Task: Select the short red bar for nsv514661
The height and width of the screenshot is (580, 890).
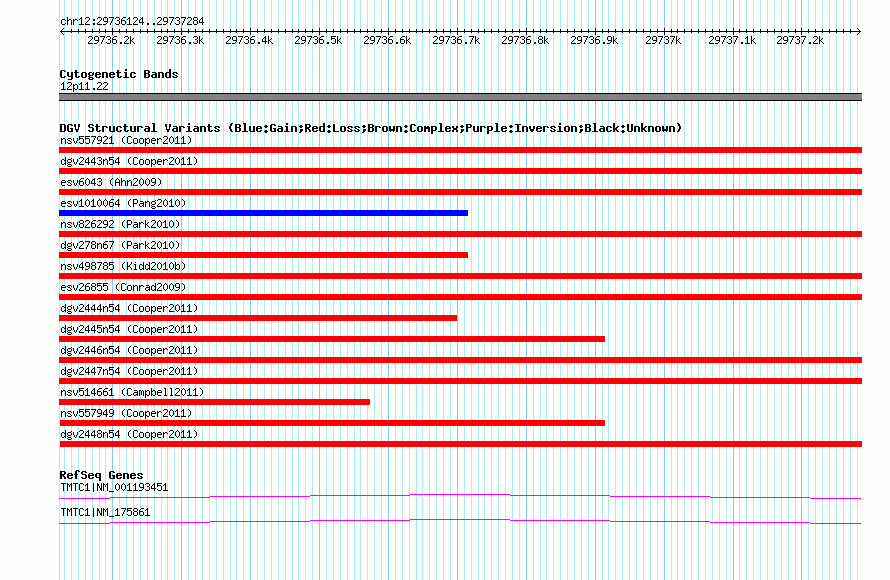Action: 215,402
